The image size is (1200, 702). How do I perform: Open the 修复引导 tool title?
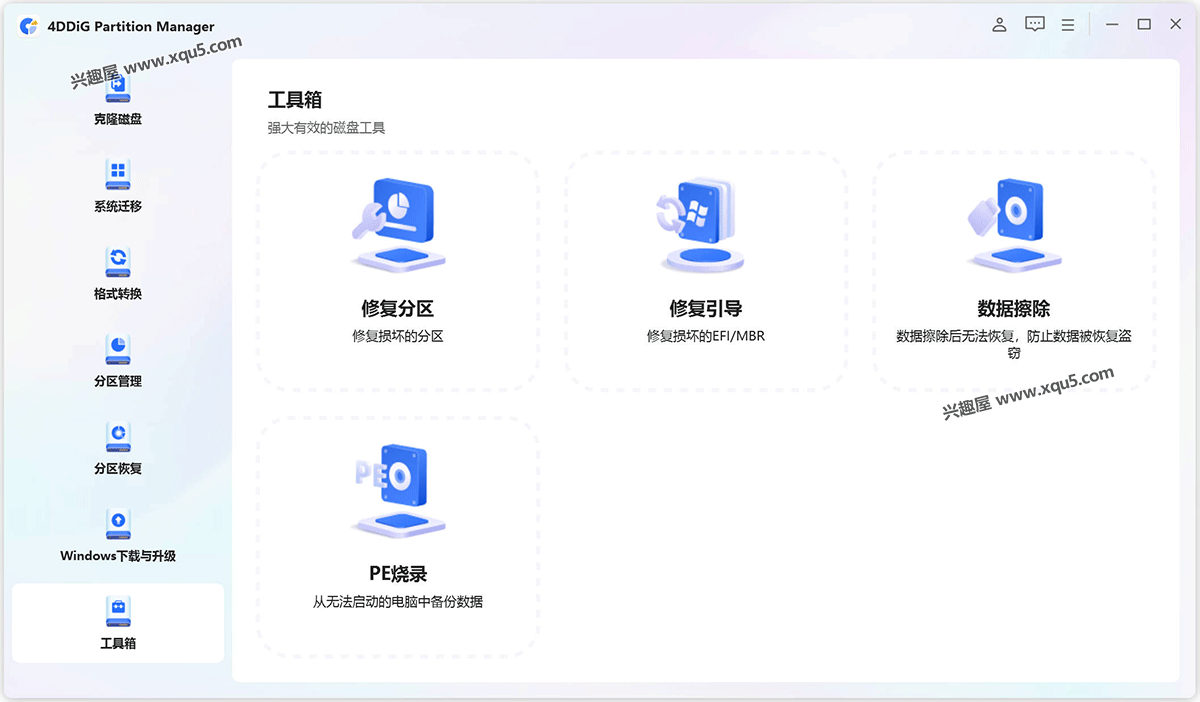(705, 309)
